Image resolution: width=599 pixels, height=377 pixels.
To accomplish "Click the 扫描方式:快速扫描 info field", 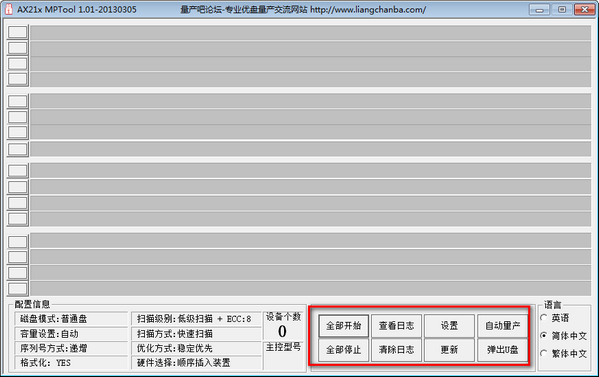I will click(196, 334).
